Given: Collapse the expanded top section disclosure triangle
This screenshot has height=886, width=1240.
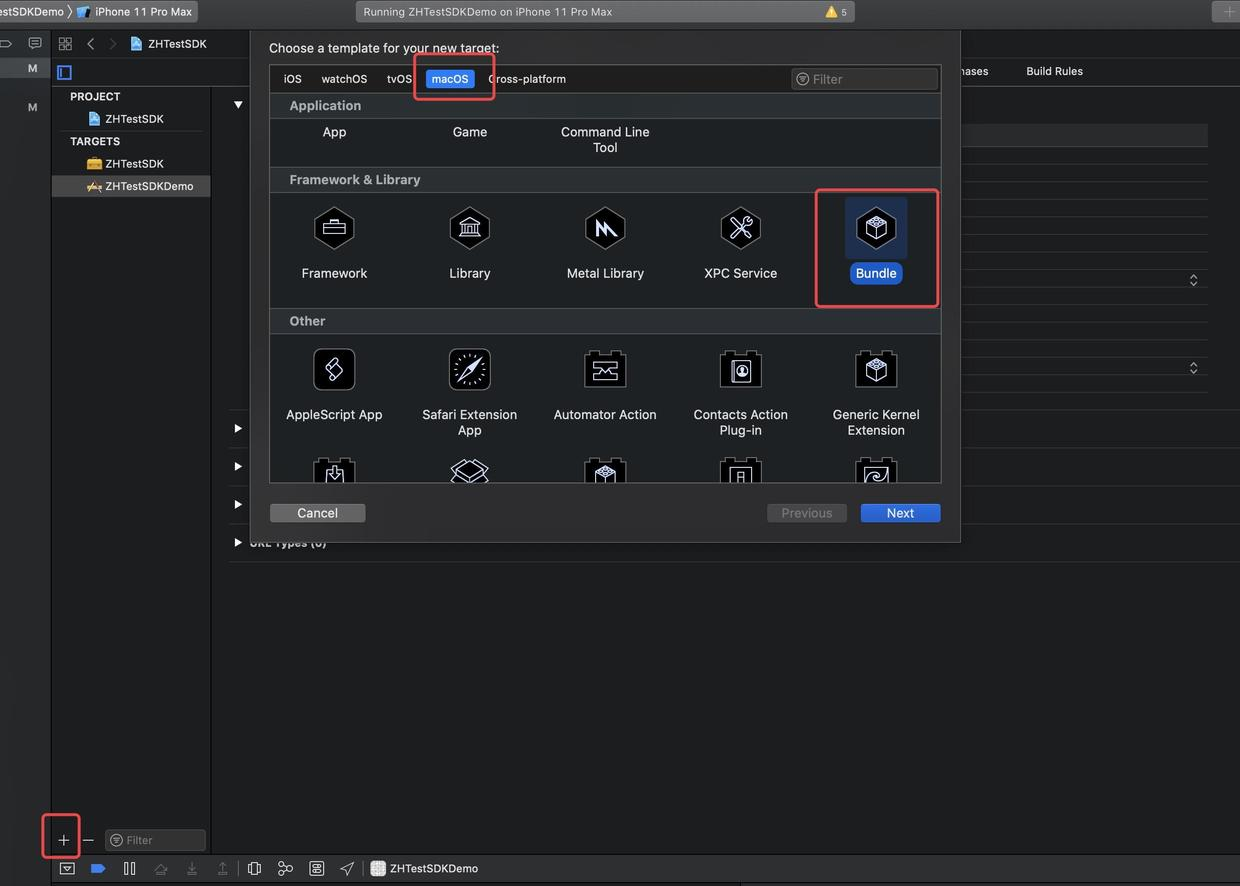Looking at the screenshot, I should coord(238,105).
